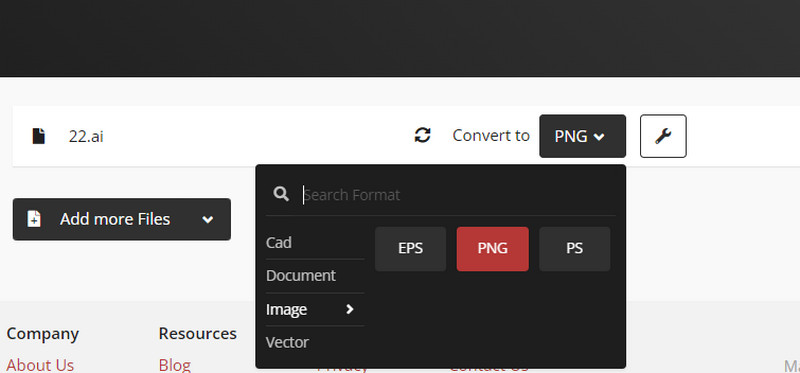Click the document plus icon on Add more Files
Screen dimensions: 800x373
click(x=34, y=219)
